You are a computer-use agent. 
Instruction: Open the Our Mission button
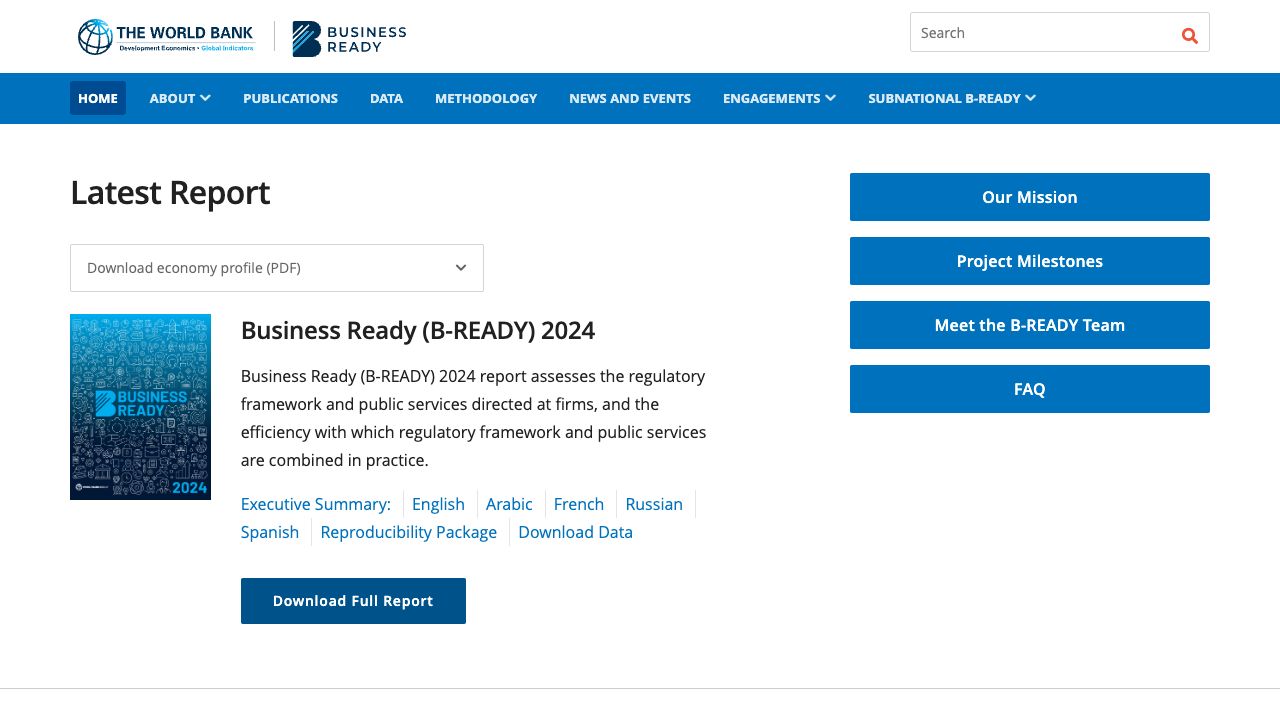point(1030,197)
